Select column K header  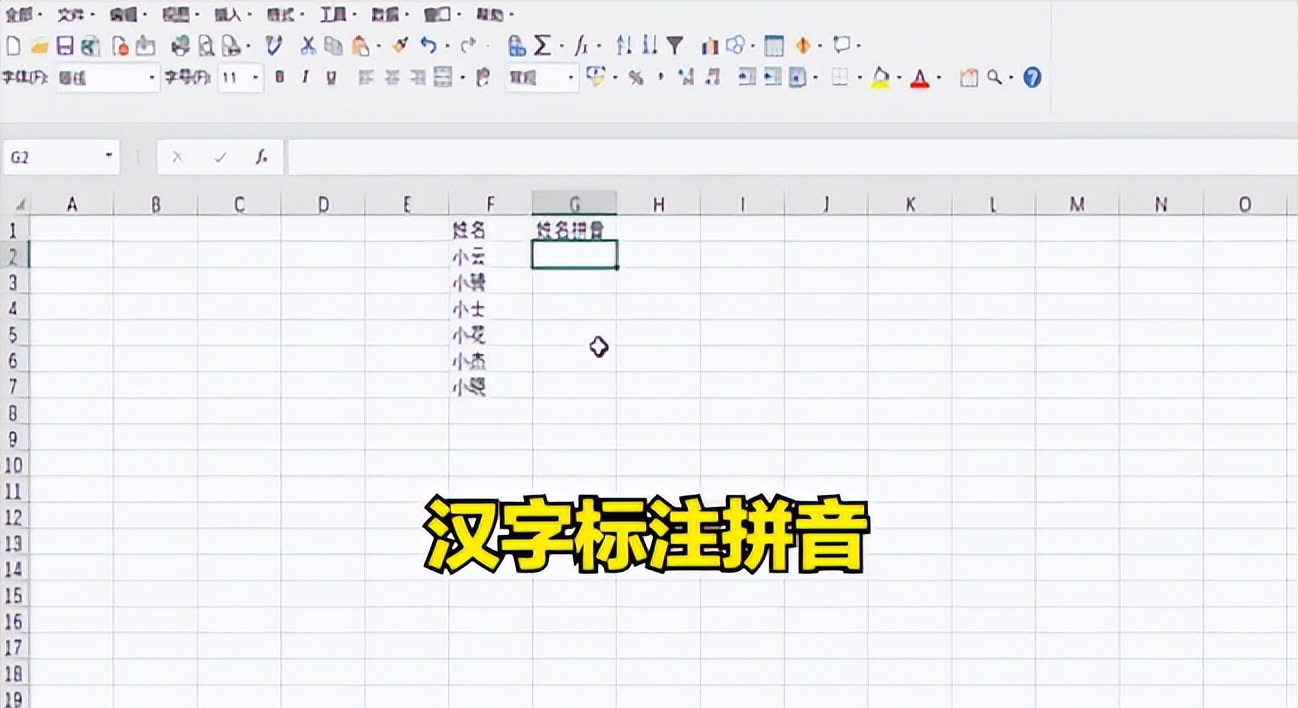(910, 204)
